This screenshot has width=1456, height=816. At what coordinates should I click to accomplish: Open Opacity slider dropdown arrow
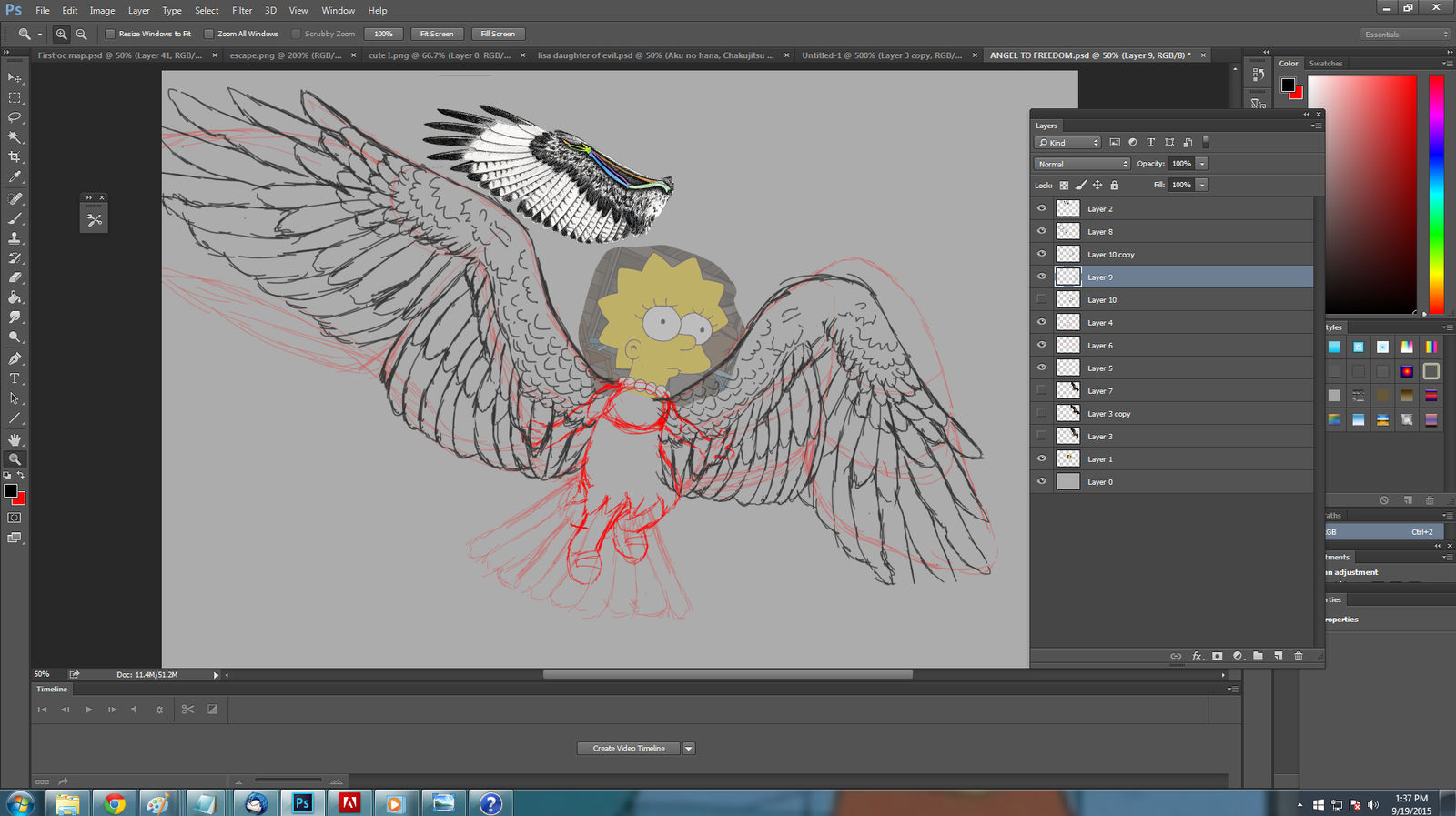1202,164
